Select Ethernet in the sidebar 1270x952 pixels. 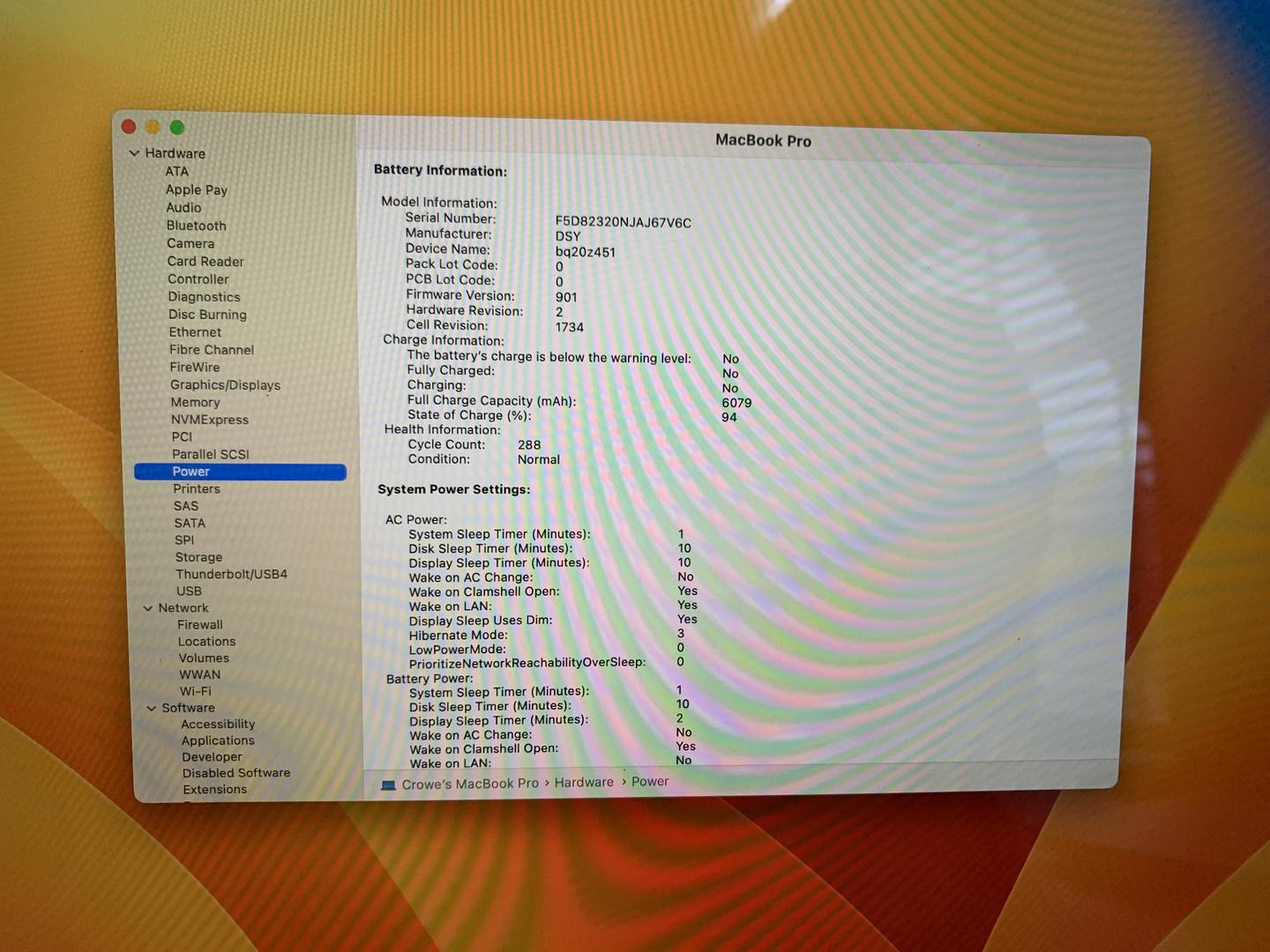pos(196,332)
